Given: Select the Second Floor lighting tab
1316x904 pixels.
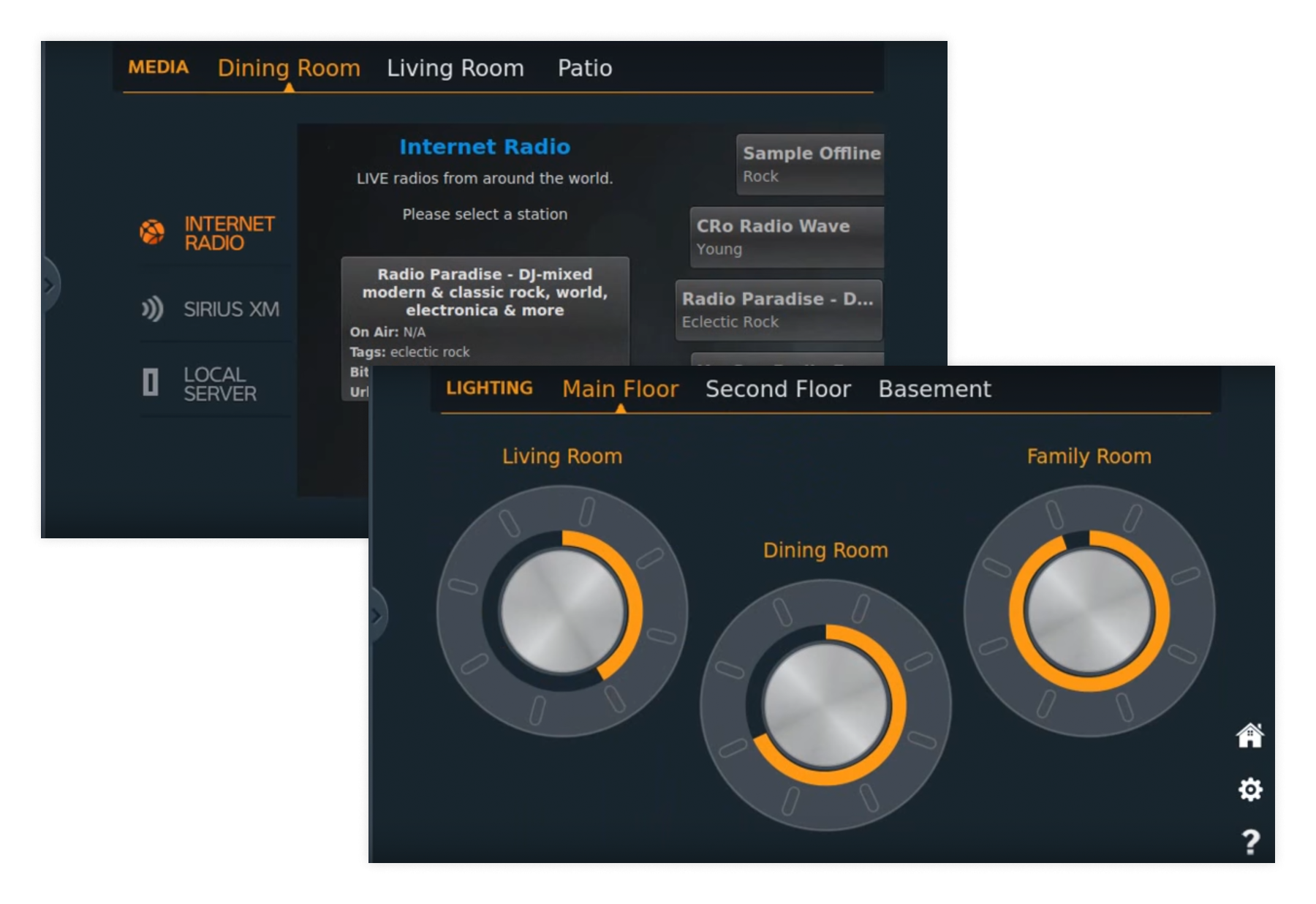Looking at the screenshot, I should tap(778, 389).
